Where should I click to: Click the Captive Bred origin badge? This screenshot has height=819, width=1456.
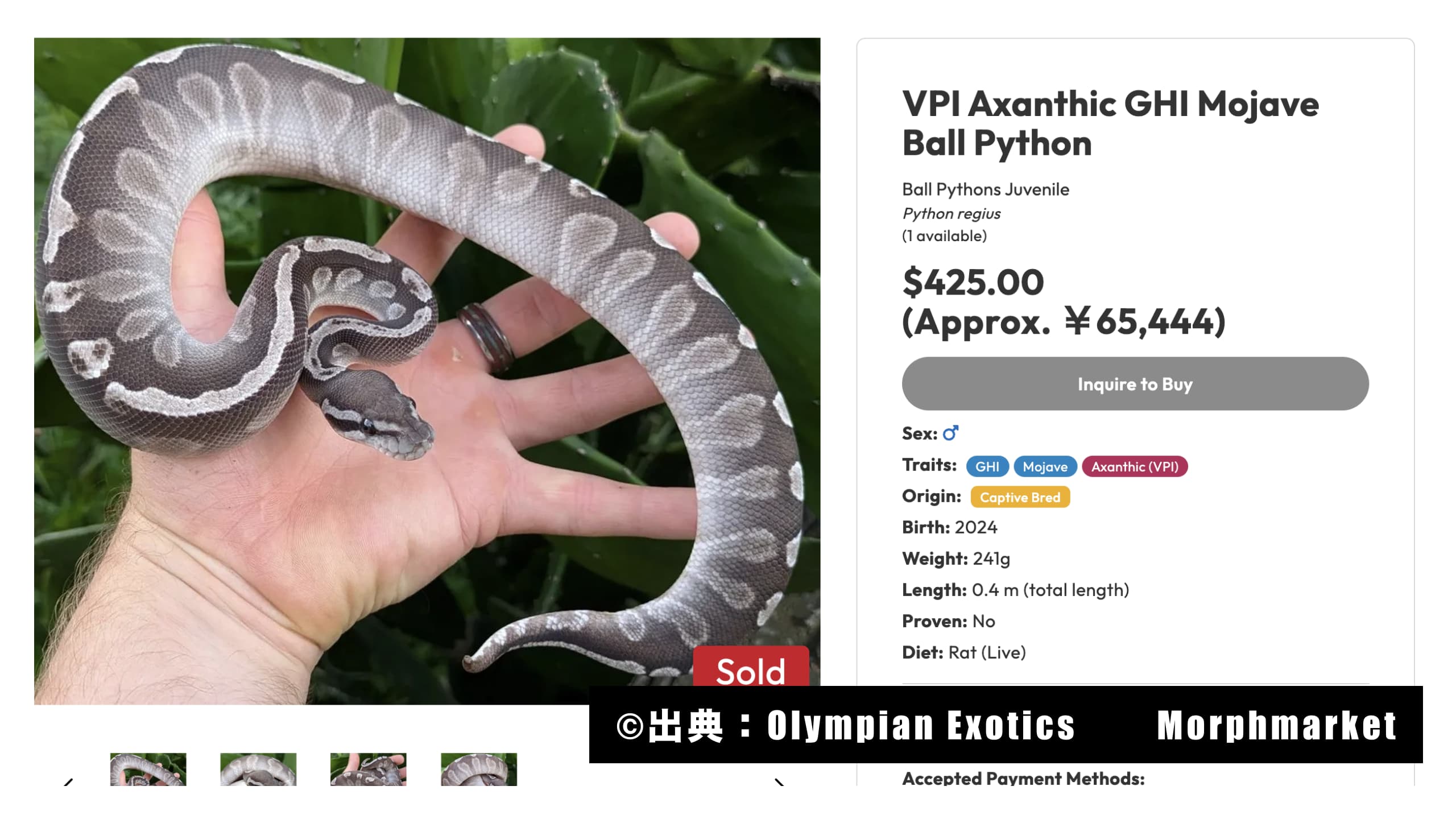(x=1020, y=497)
